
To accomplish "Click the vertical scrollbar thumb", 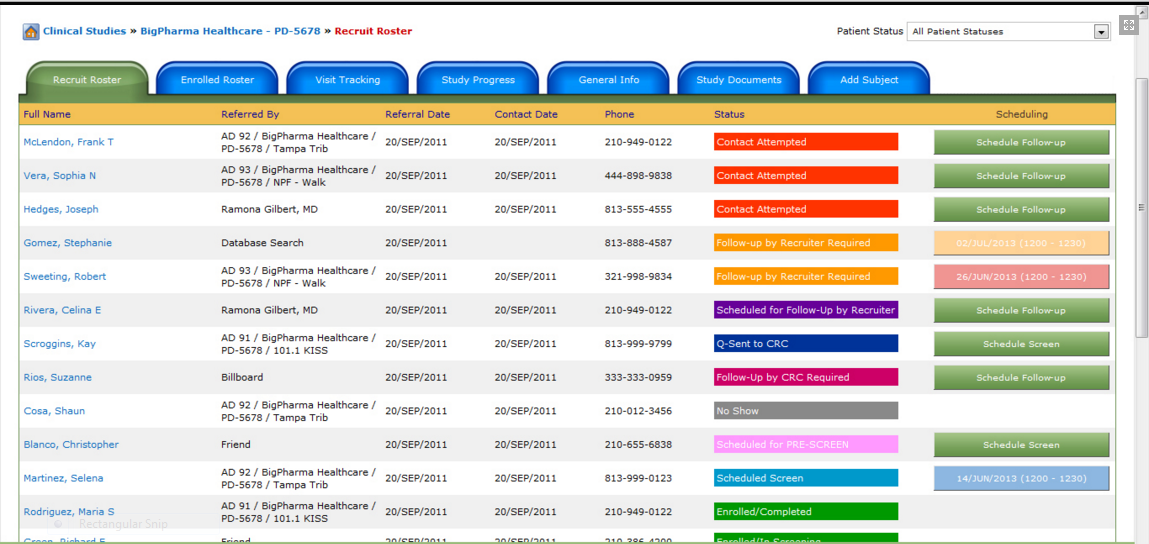I will 1141,207.
